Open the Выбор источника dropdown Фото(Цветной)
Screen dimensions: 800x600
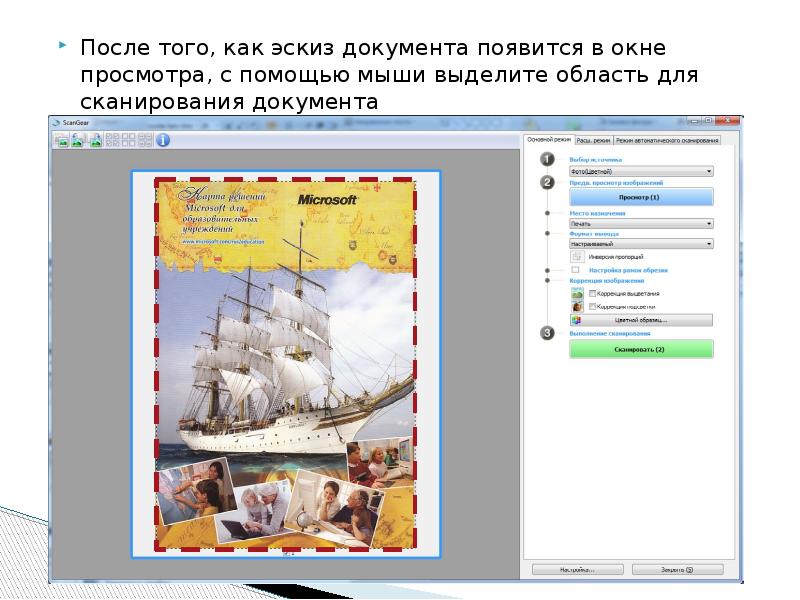coord(641,171)
